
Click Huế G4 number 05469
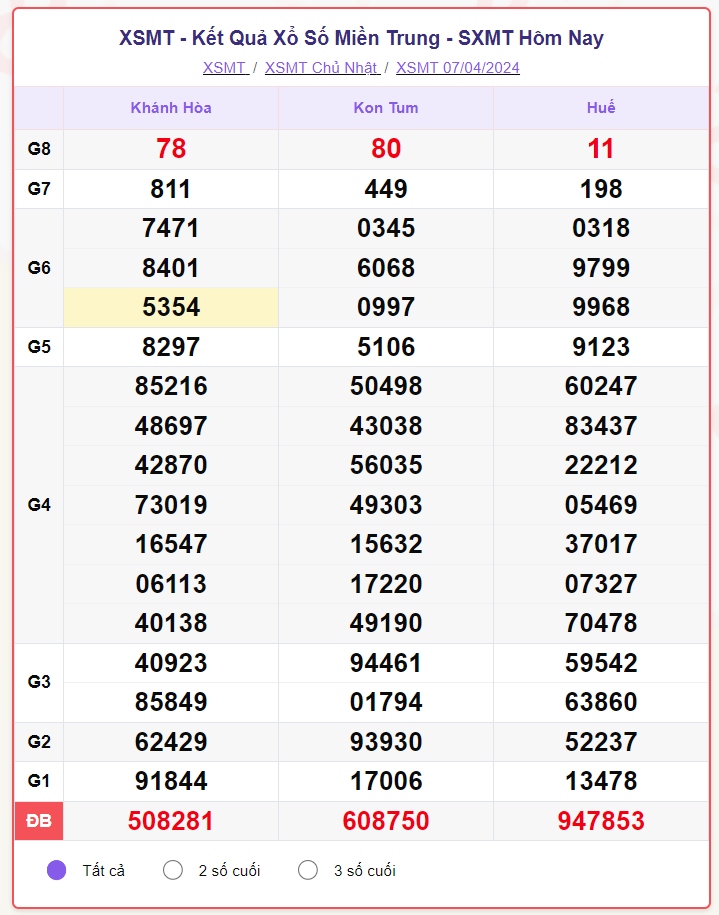pyautogui.click(x=601, y=505)
